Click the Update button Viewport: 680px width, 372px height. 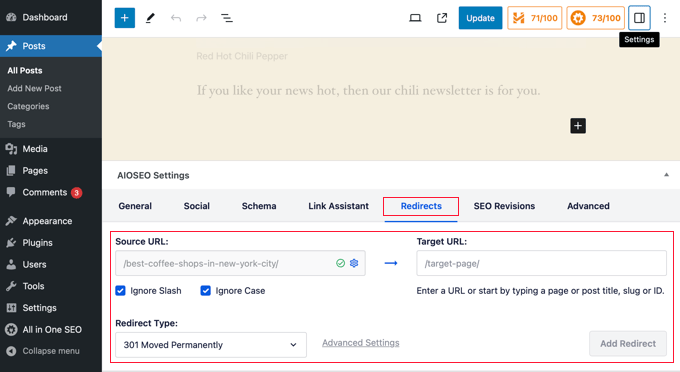tap(480, 18)
